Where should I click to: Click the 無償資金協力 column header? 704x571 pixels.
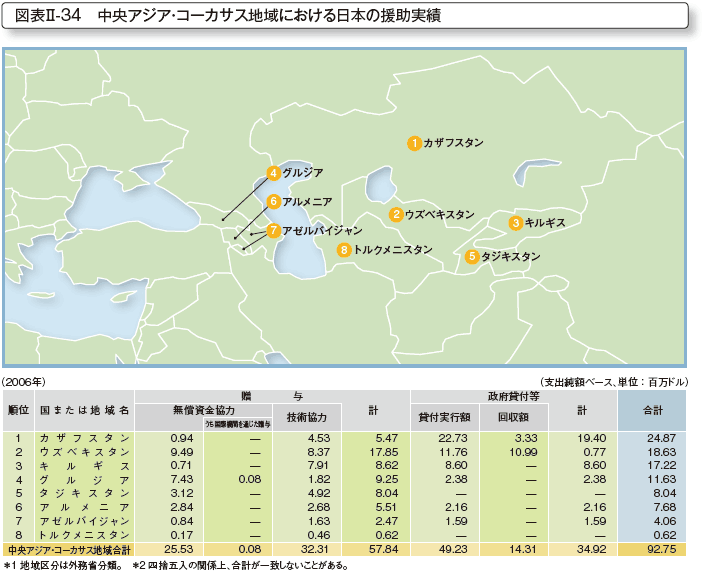click(204, 410)
